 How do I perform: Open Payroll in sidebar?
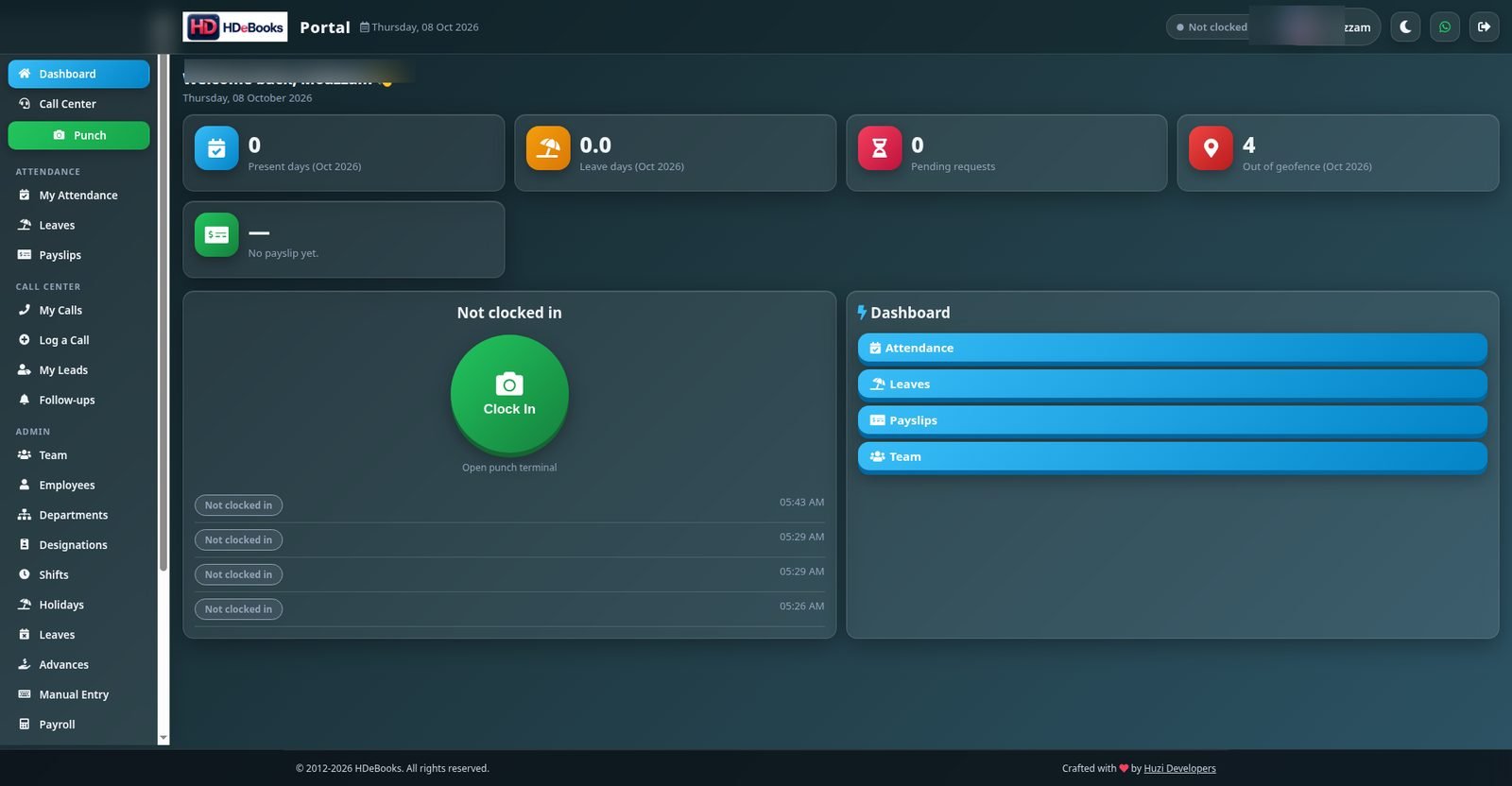[x=79, y=725]
